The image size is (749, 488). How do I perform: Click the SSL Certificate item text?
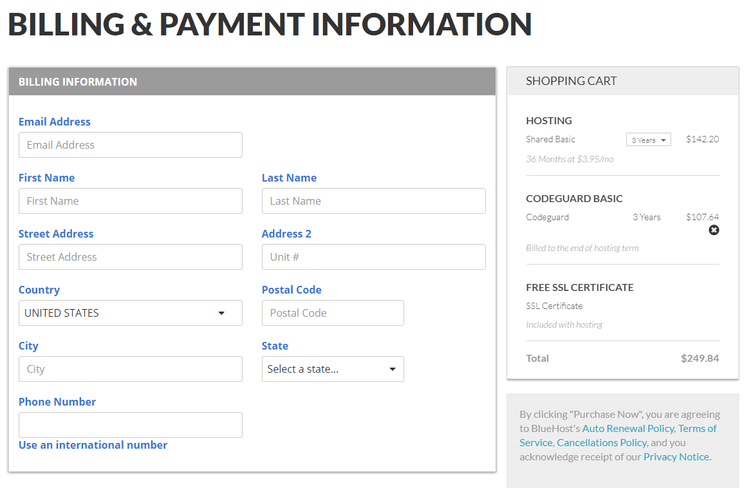coord(554,306)
